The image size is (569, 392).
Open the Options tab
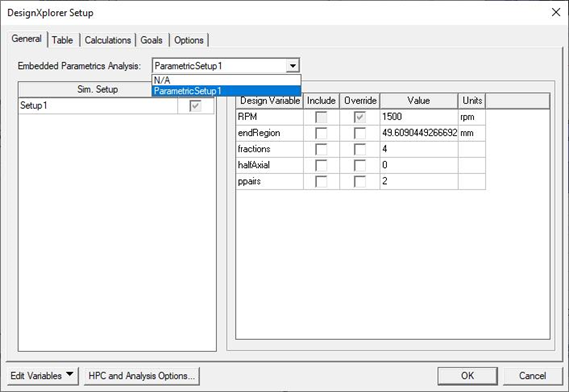pyautogui.click(x=189, y=40)
